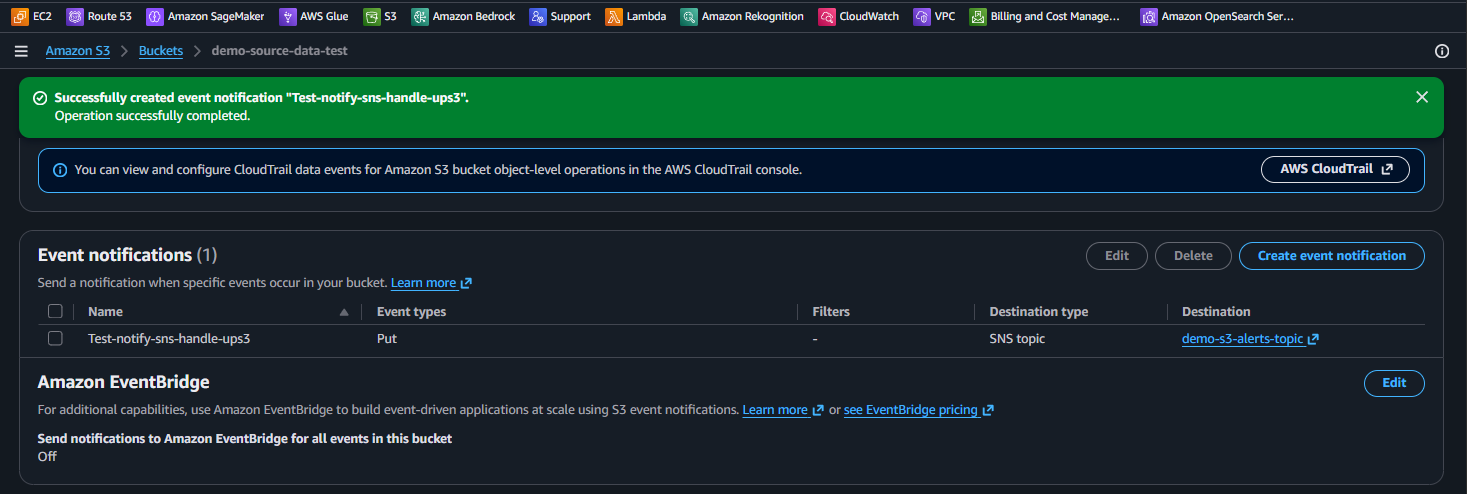Click Edit for event notifications

click(1117, 256)
